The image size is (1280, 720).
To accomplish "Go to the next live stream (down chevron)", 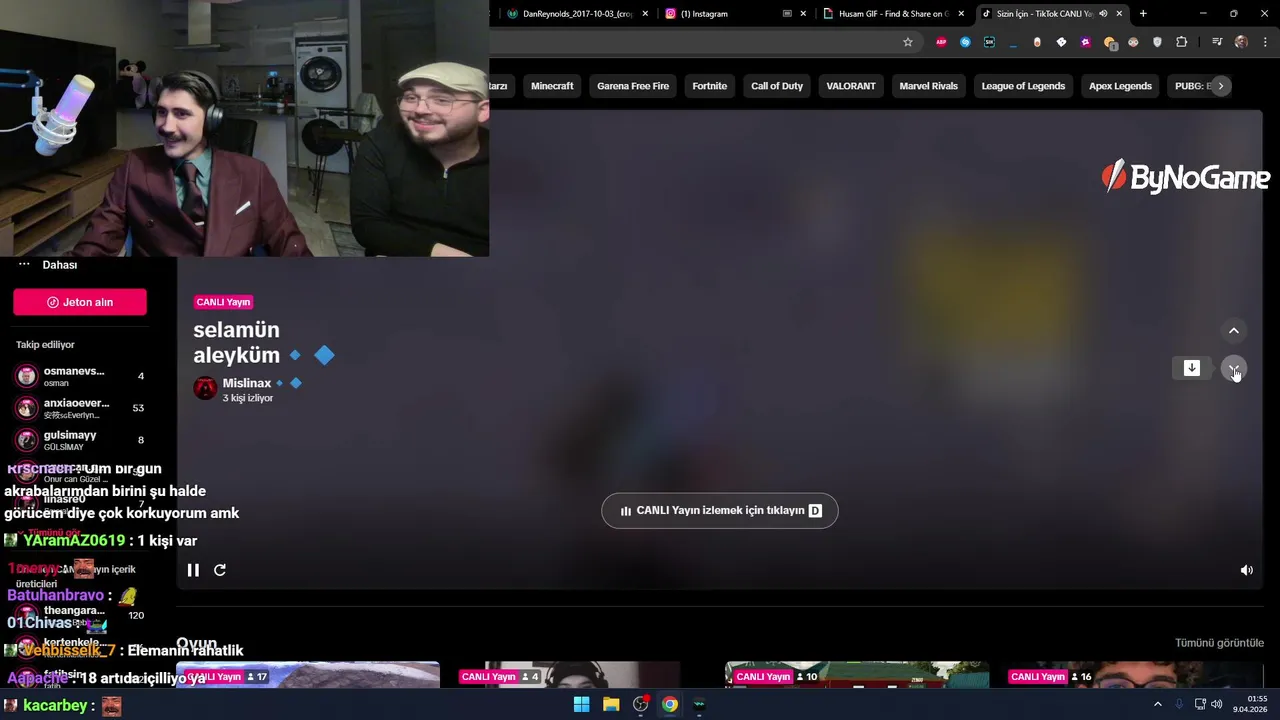I will 1234,368.
